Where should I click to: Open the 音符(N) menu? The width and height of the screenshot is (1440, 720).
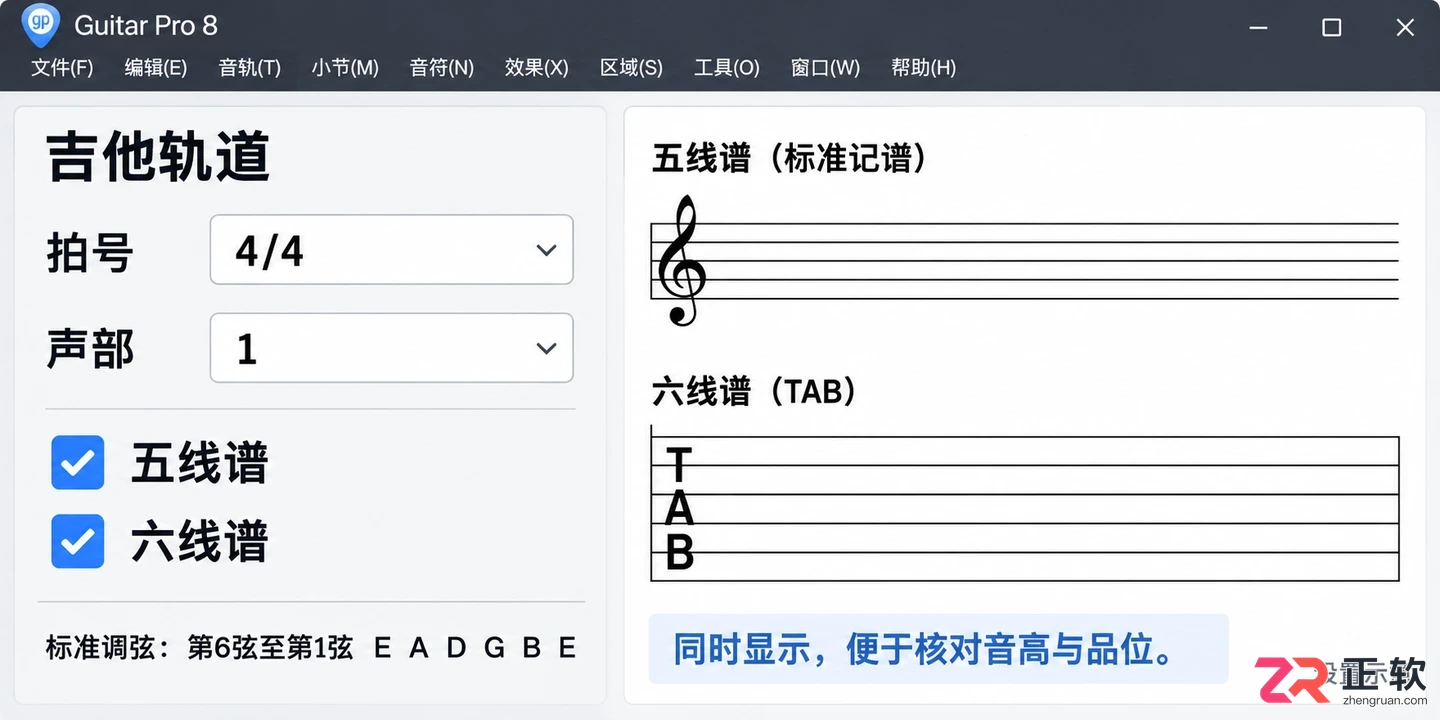pyautogui.click(x=442, y=68)
